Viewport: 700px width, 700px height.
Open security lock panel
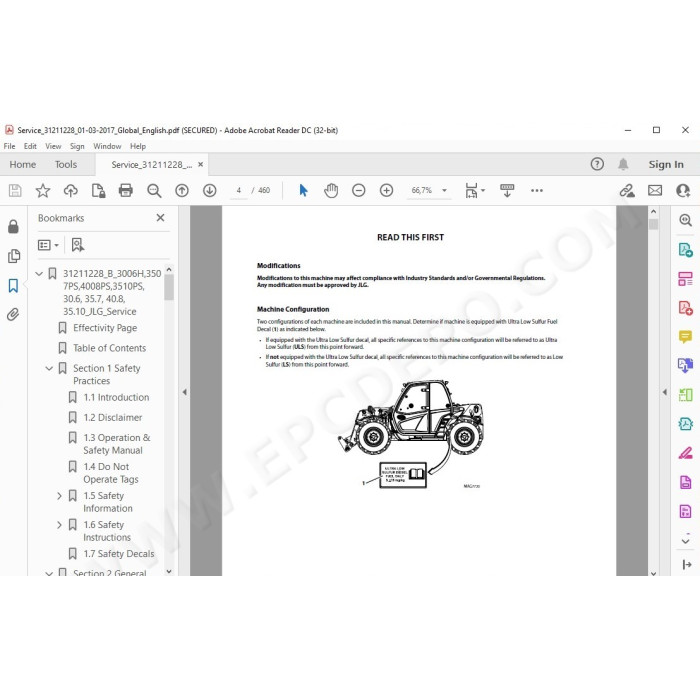pos(13,227)
